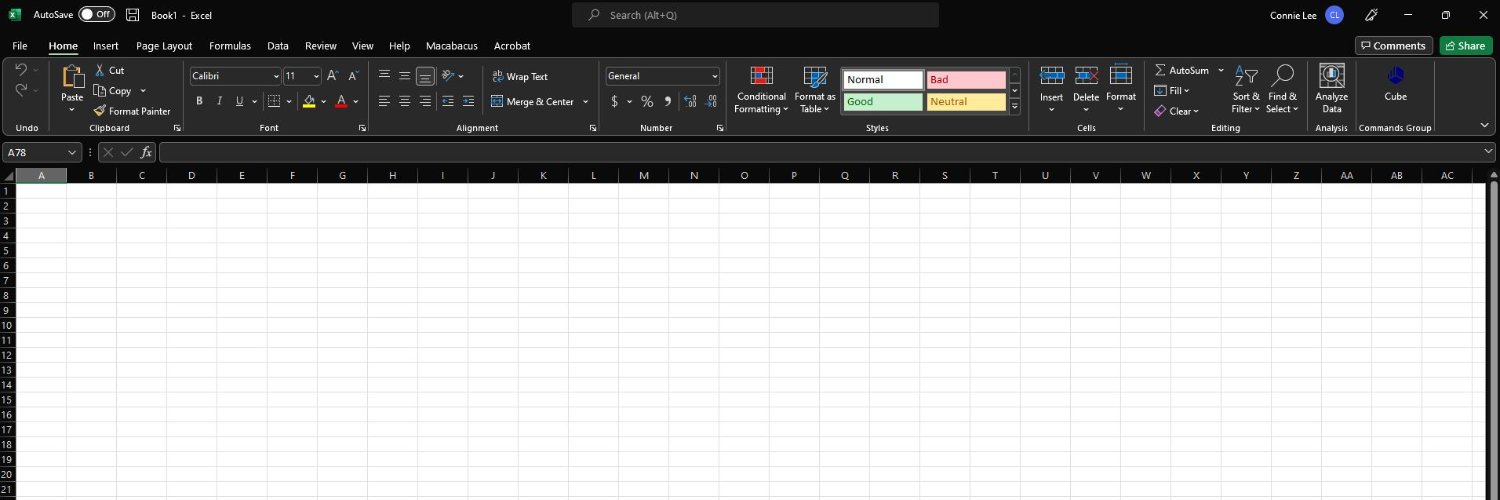This screenshot has width=1500, height=500.
Task: Open the File tab
Action: tap(20, 46)
